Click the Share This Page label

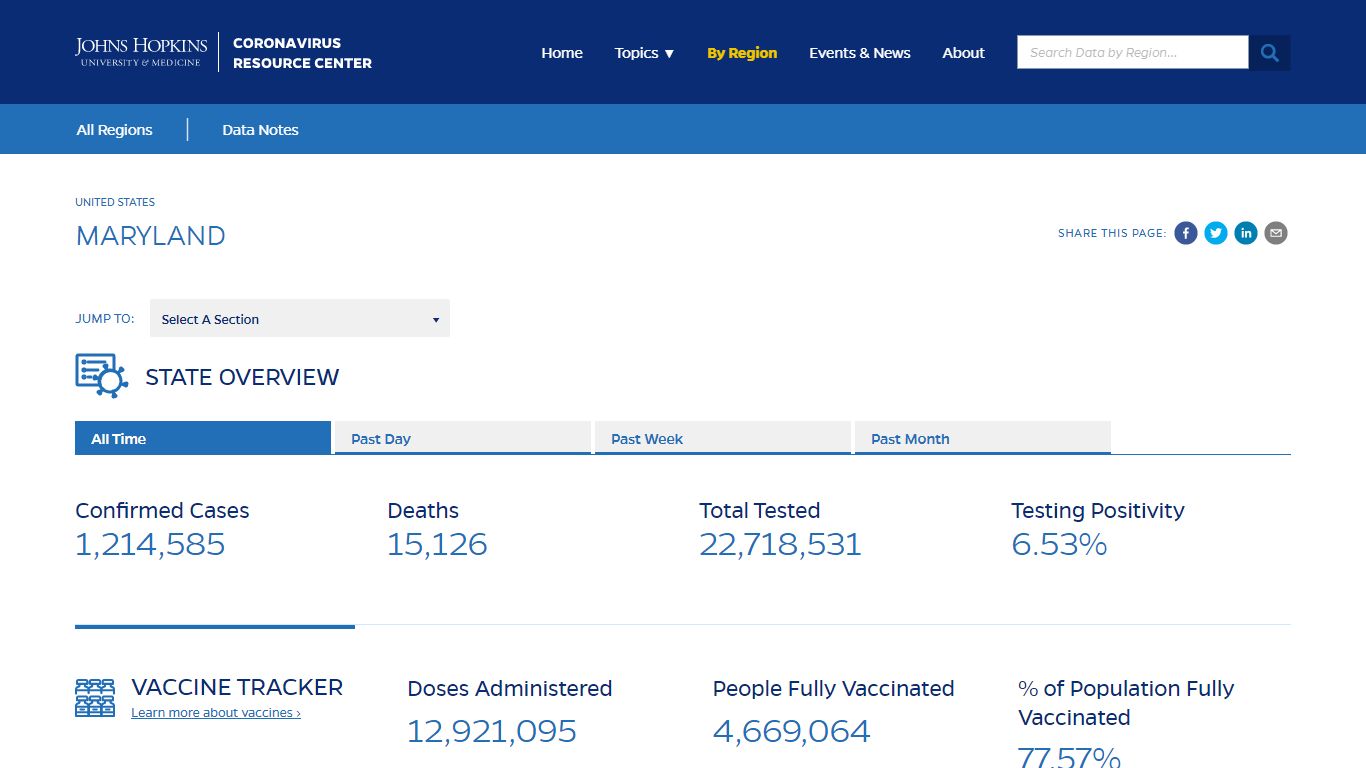click(x=1112, y=233)
